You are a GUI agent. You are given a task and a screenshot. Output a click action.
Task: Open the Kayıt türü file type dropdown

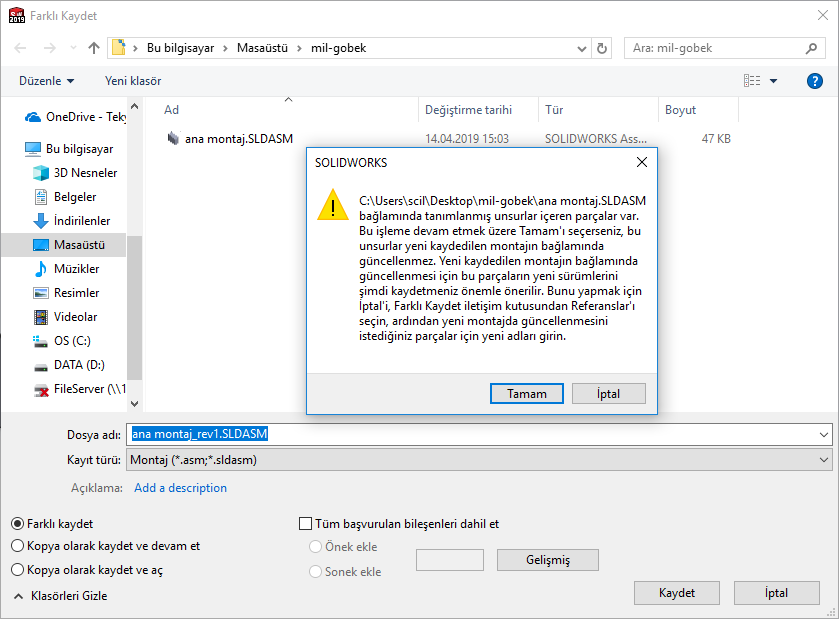pos(479,460)
